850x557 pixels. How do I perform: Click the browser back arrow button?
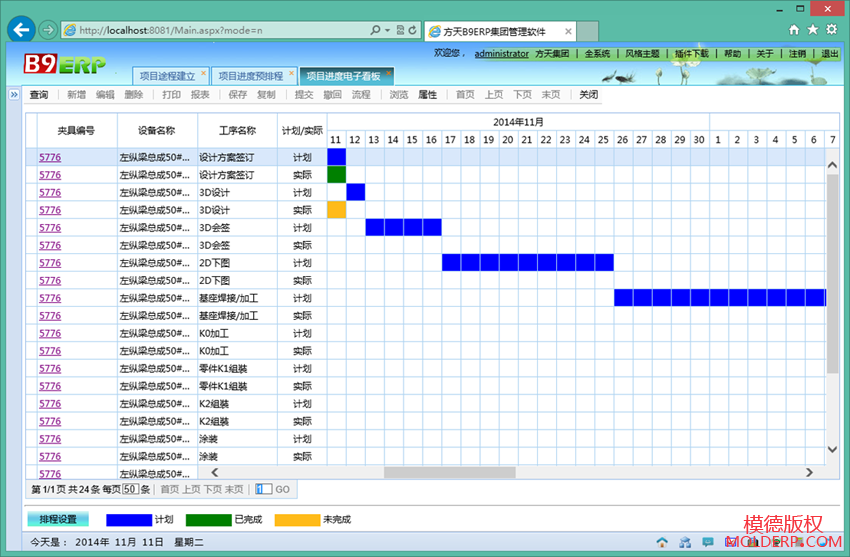pyautogui.click(x=21, y=30)
